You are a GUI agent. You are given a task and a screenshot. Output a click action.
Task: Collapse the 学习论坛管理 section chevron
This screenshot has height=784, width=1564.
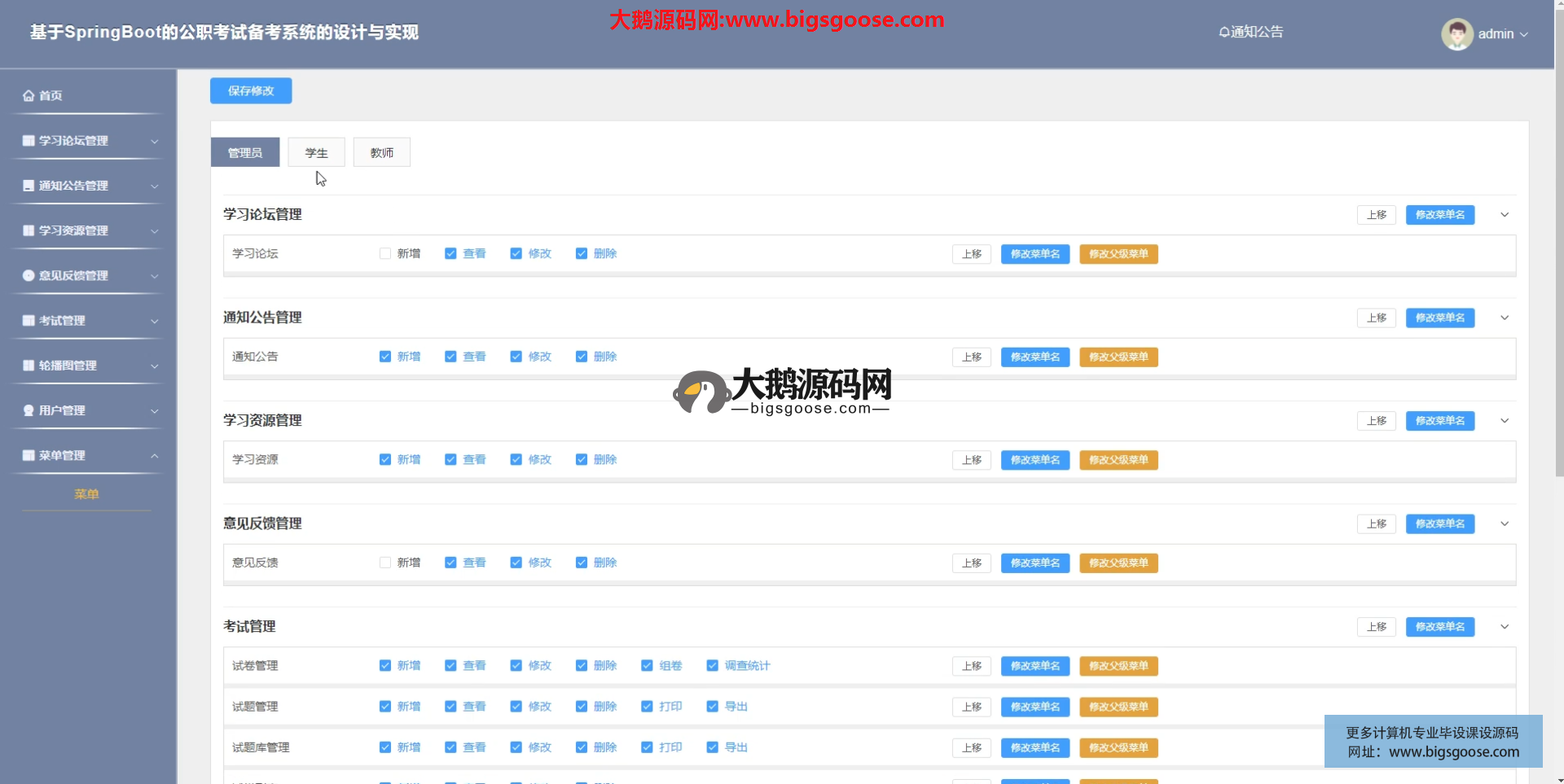click(1505, 215)
